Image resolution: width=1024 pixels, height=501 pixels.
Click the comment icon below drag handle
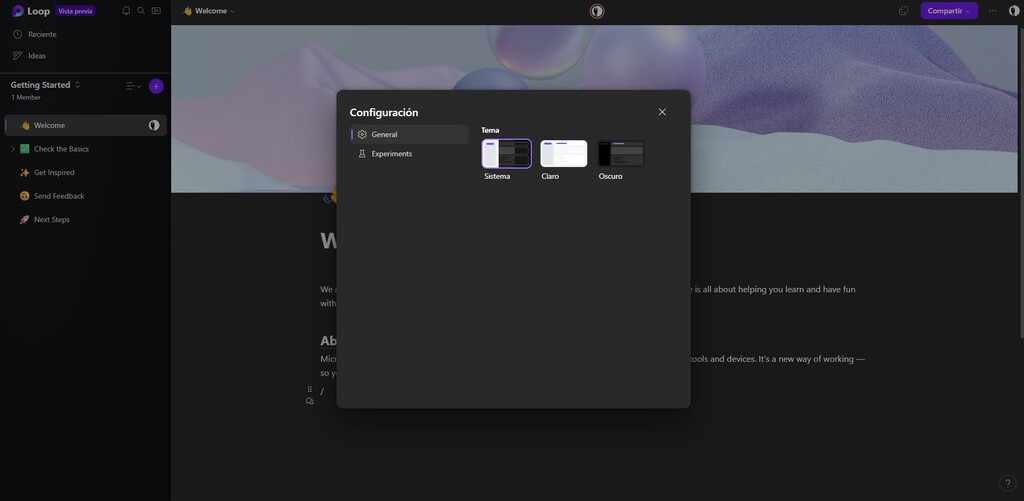[310, 402]
